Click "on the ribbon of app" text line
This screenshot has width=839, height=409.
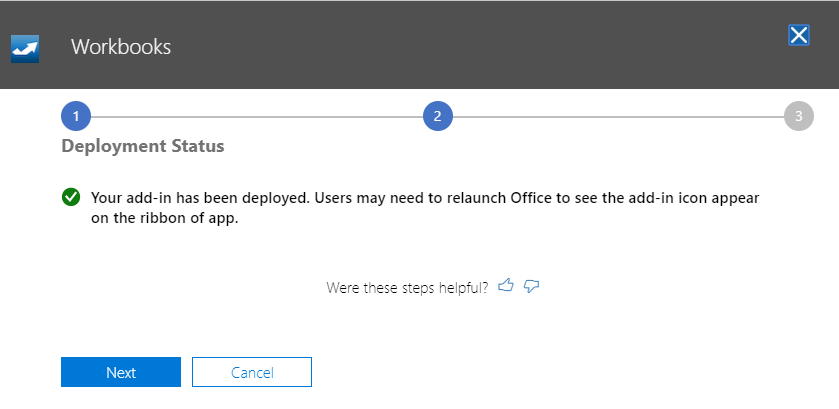(164, 218)
